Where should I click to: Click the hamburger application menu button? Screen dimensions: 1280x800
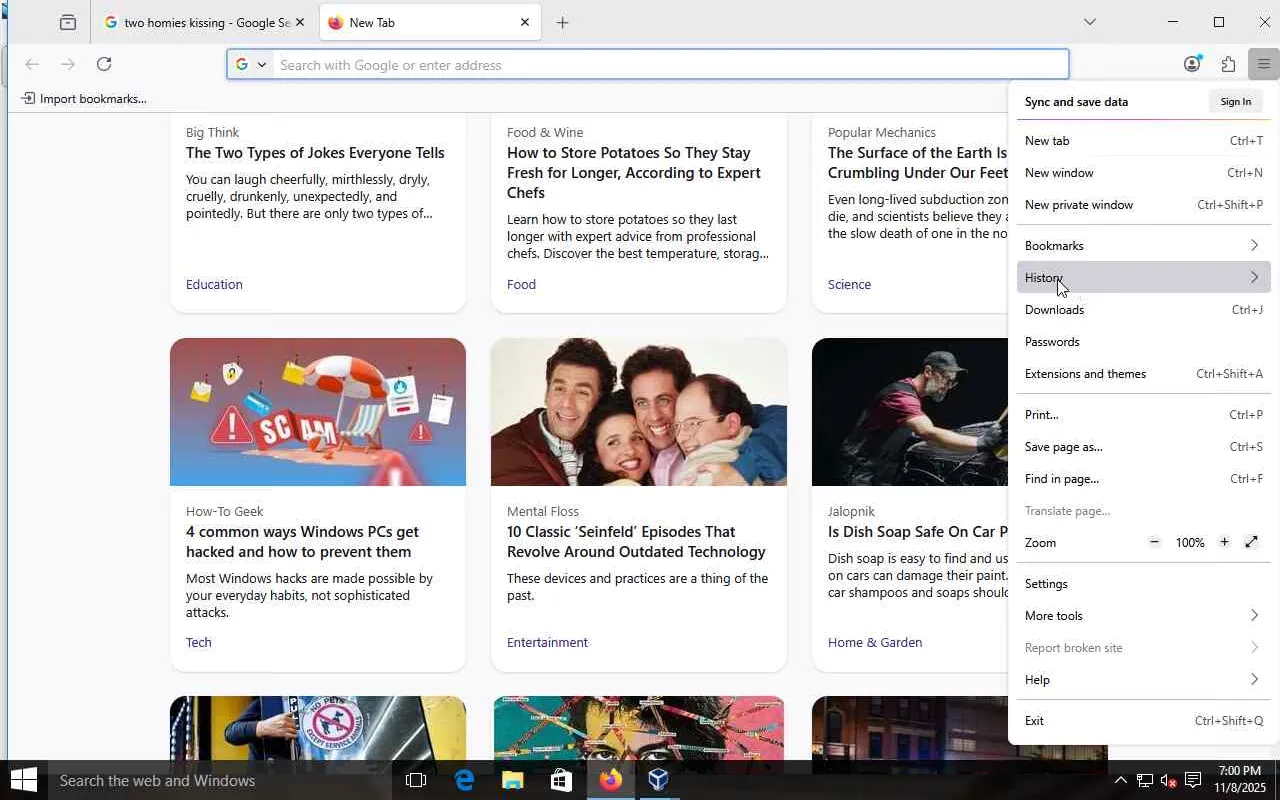[x=1264, y=64]
